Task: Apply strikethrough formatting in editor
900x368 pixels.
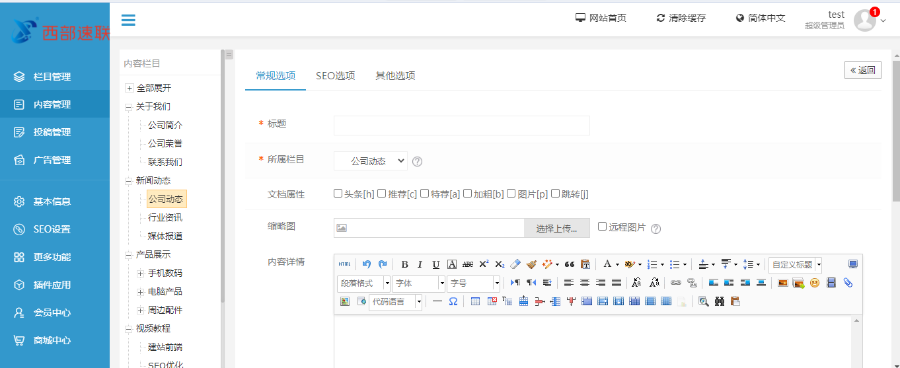Action: (x=468, y=265)
